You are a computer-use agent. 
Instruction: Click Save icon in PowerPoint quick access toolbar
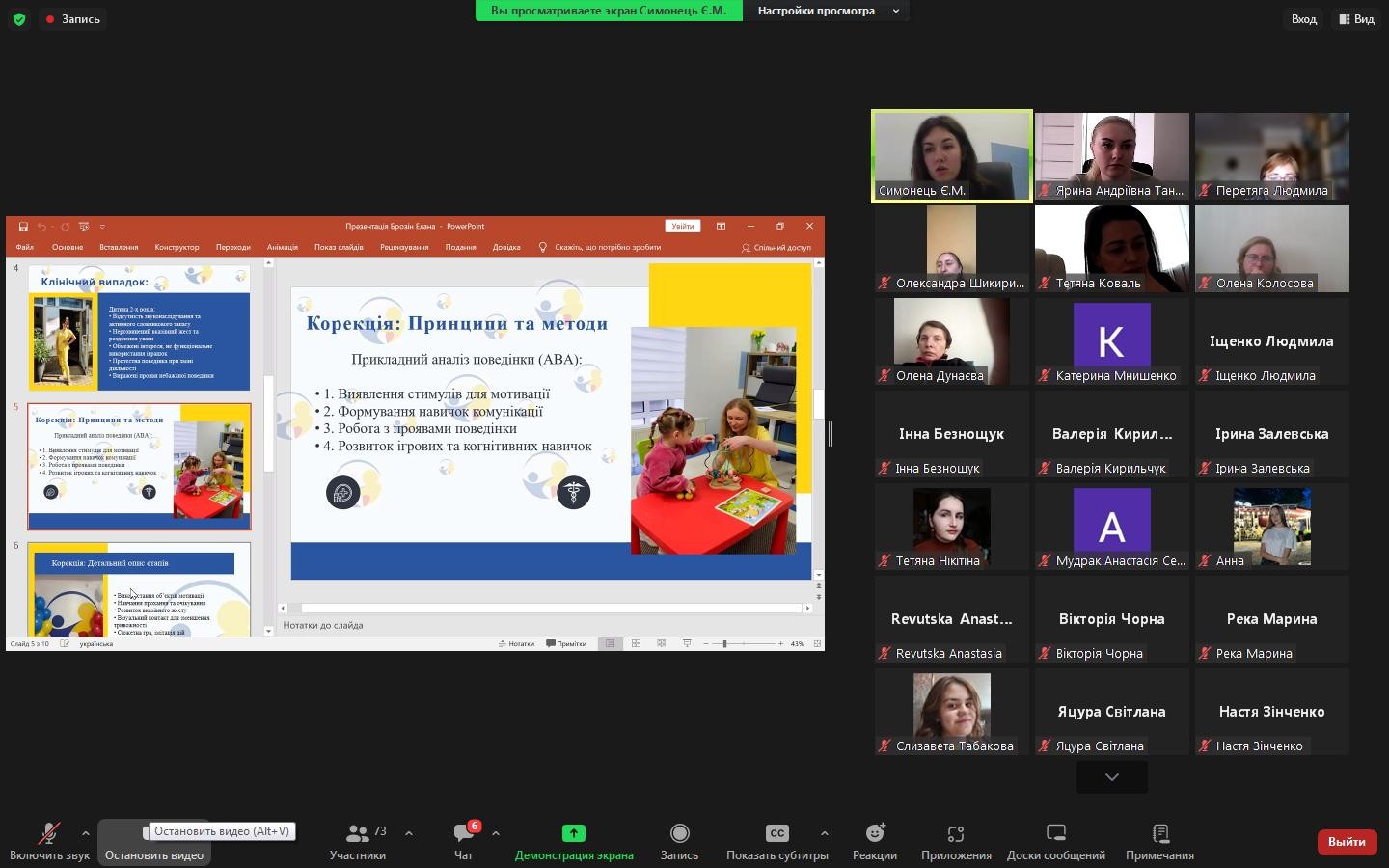23,227
